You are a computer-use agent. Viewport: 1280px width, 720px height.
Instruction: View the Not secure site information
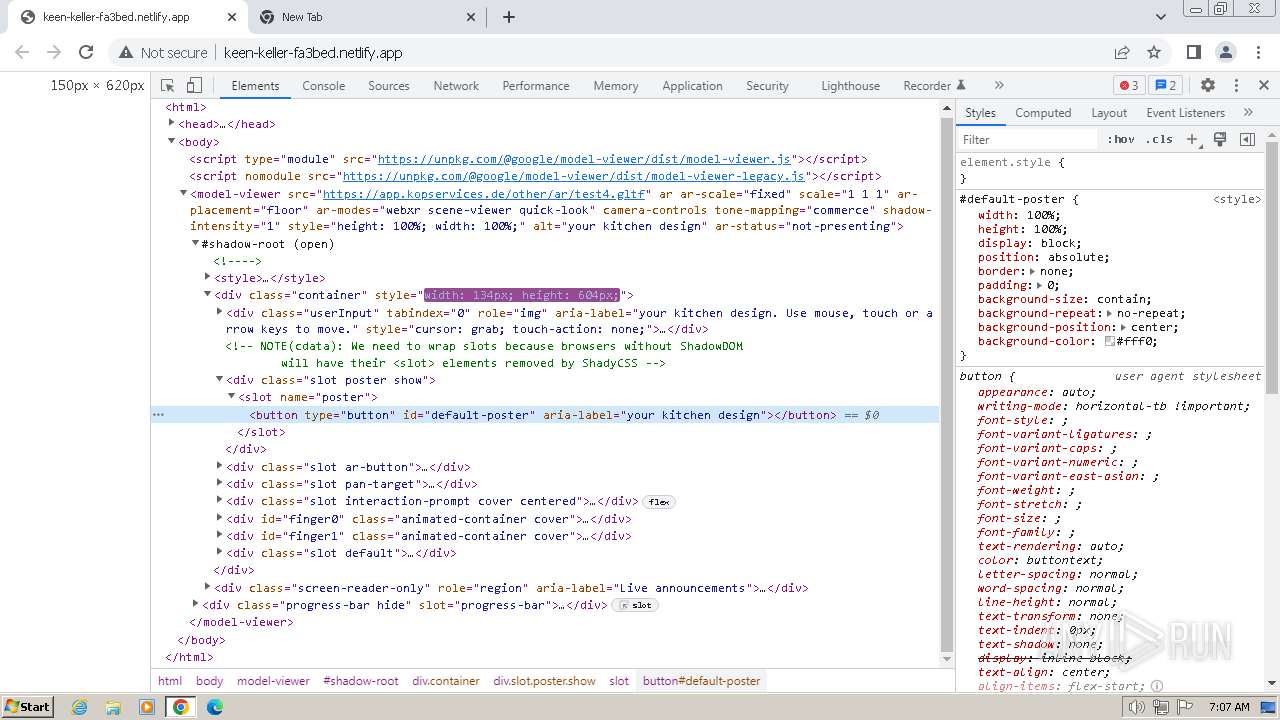point(163,52)
